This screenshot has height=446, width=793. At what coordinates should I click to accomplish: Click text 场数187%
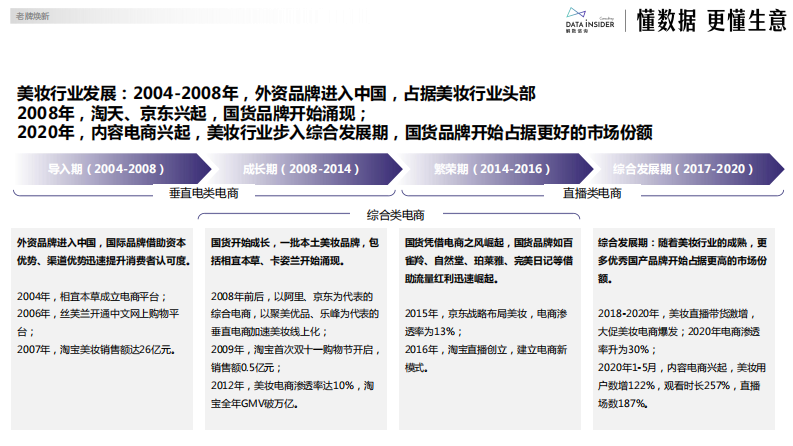(623, 404)
